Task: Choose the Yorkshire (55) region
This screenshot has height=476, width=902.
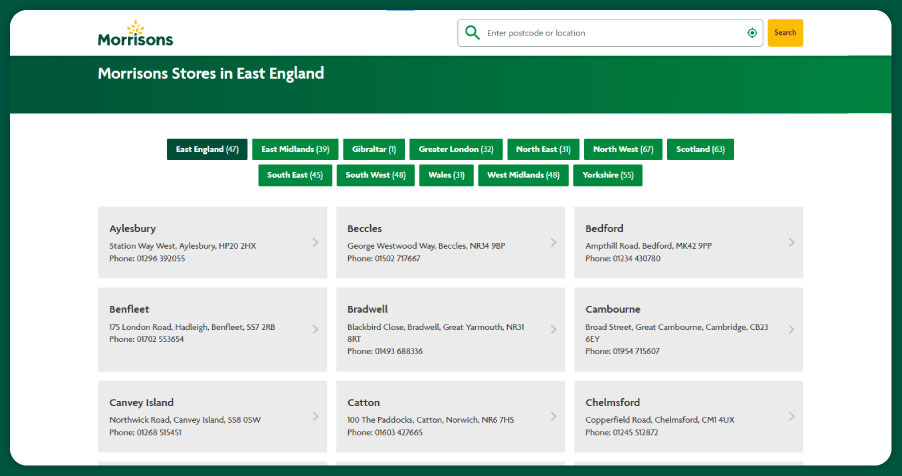Action: [608, 175]
